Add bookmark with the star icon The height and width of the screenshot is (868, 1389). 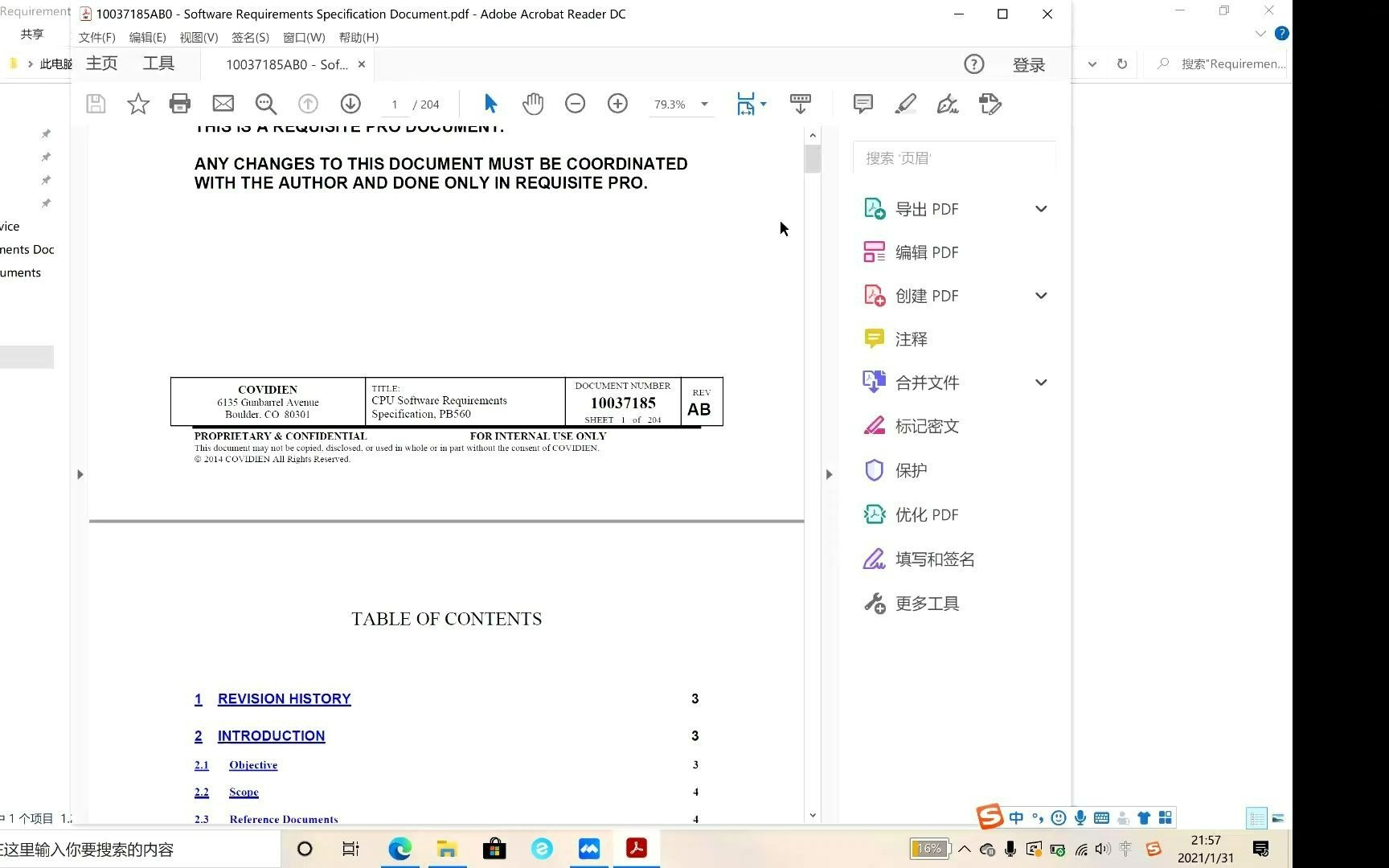[138, 104]
